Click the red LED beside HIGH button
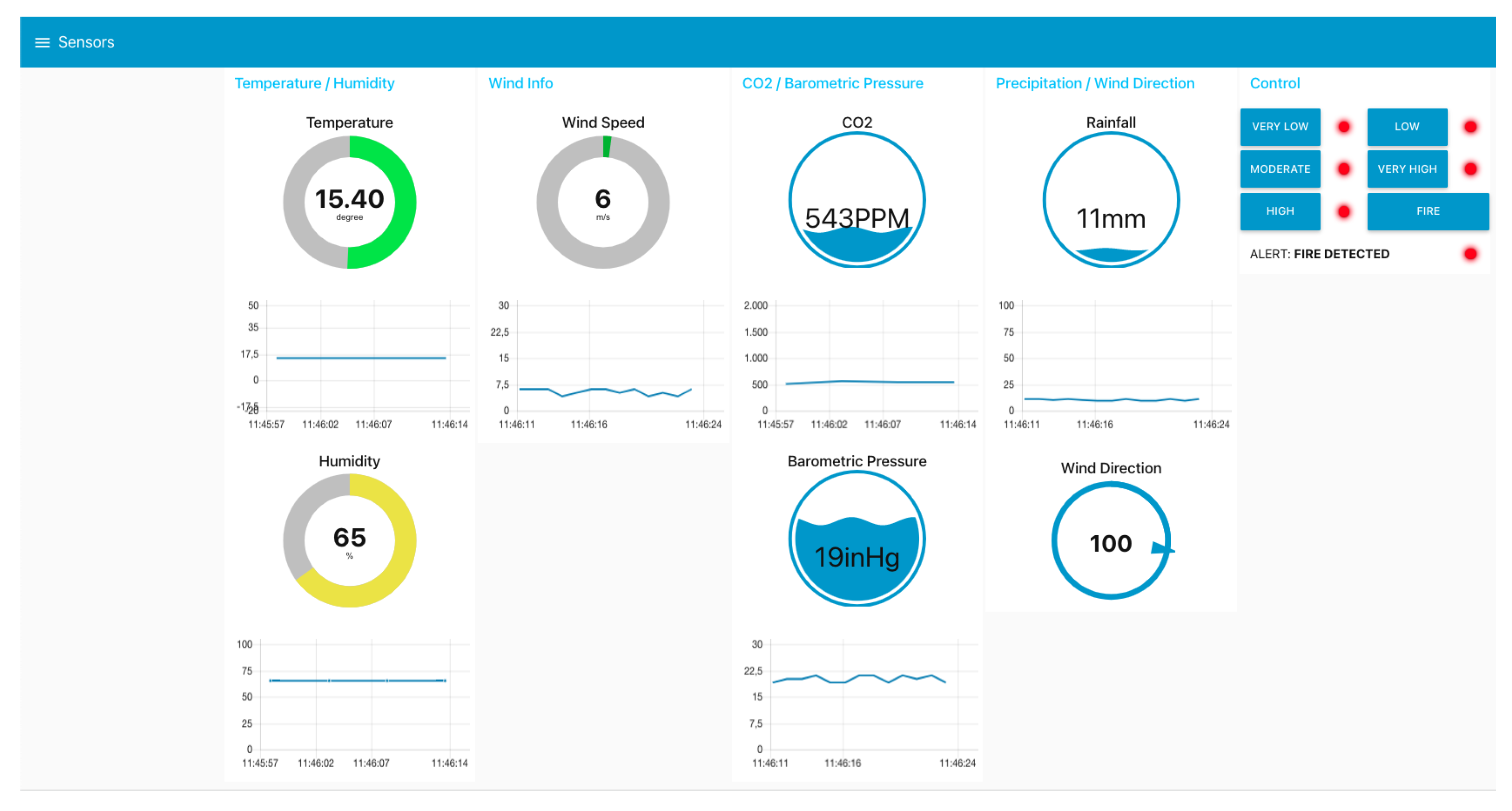Viewport: 1512px width, 811px height. [x=1344, y=211]
